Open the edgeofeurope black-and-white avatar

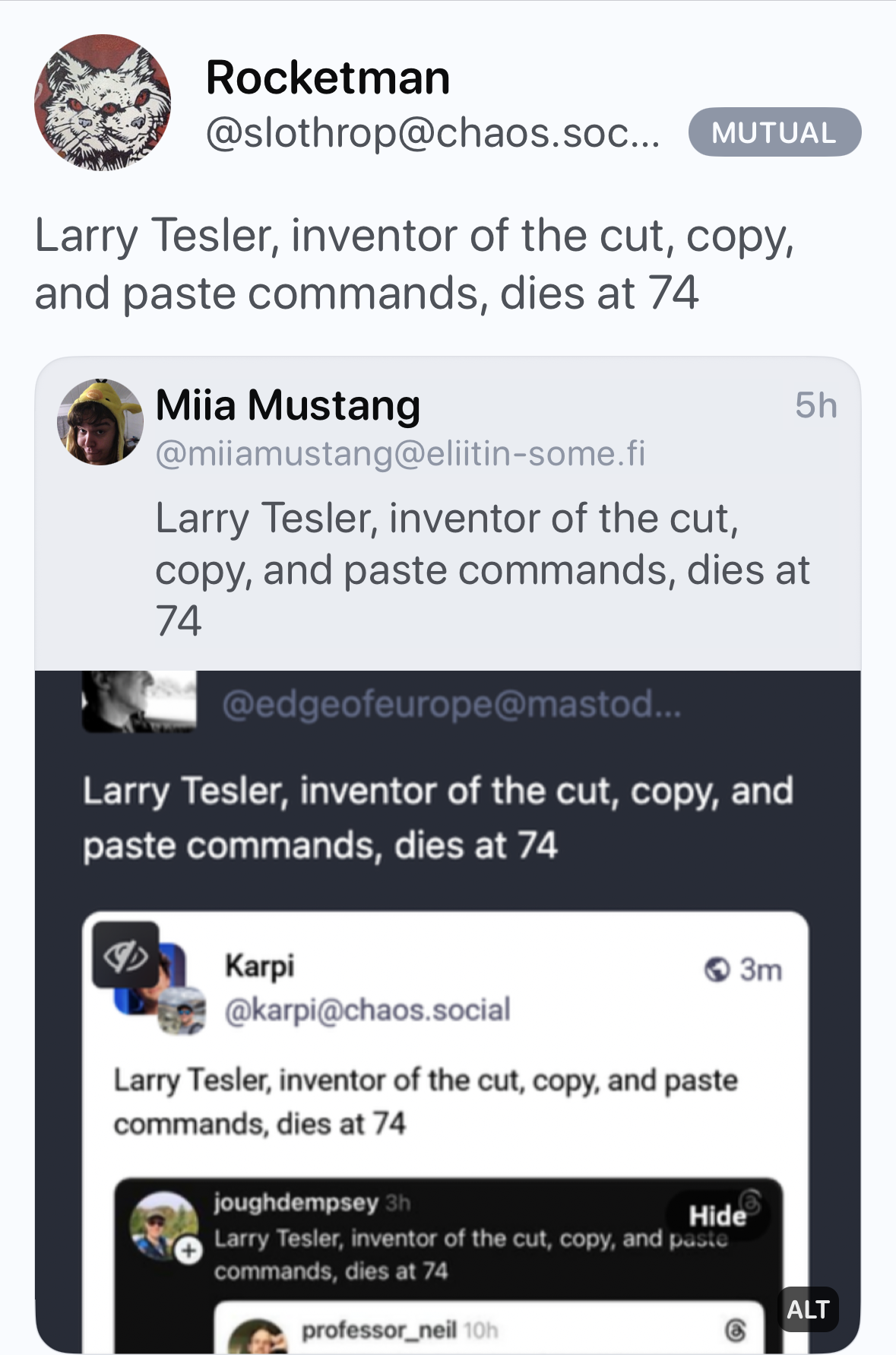138,701
